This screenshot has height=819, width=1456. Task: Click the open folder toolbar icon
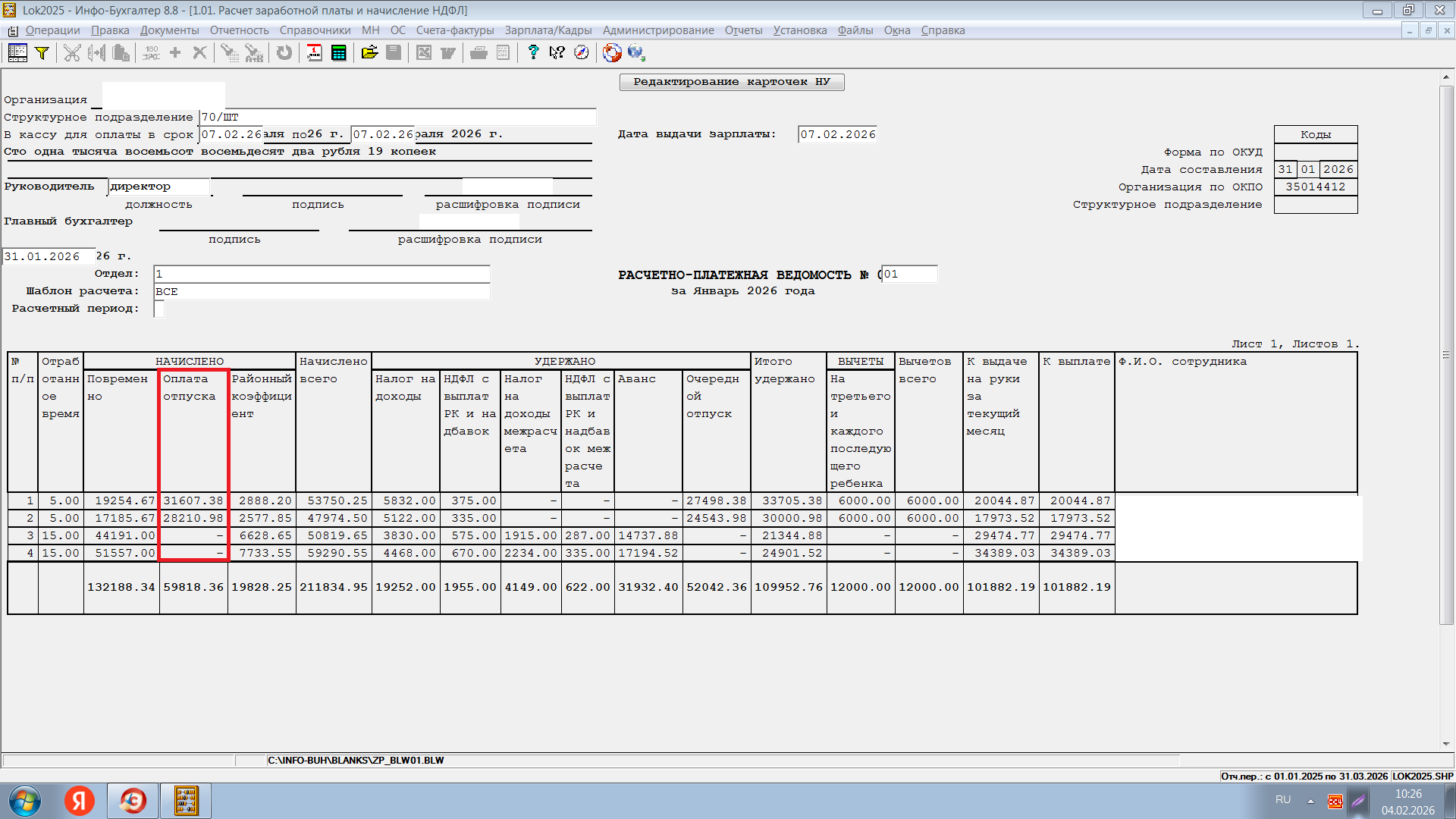(x=369, y=53)
